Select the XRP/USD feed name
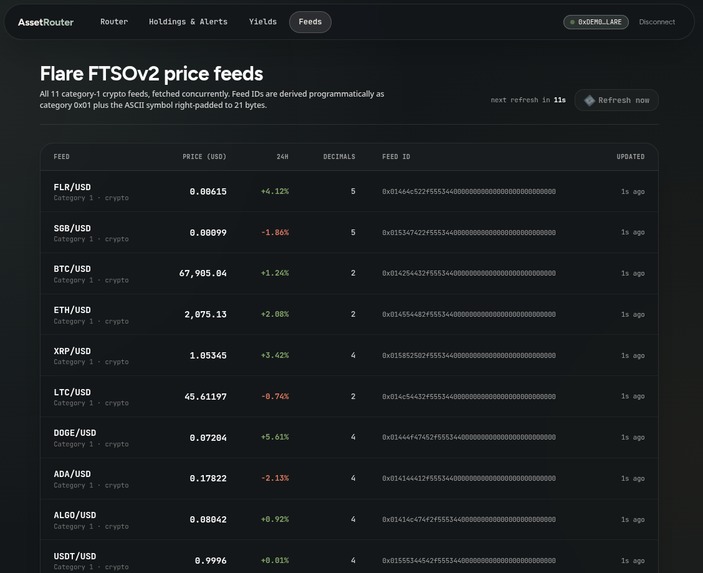Screen dimensions: 703x573 click(x=72, y=351)
